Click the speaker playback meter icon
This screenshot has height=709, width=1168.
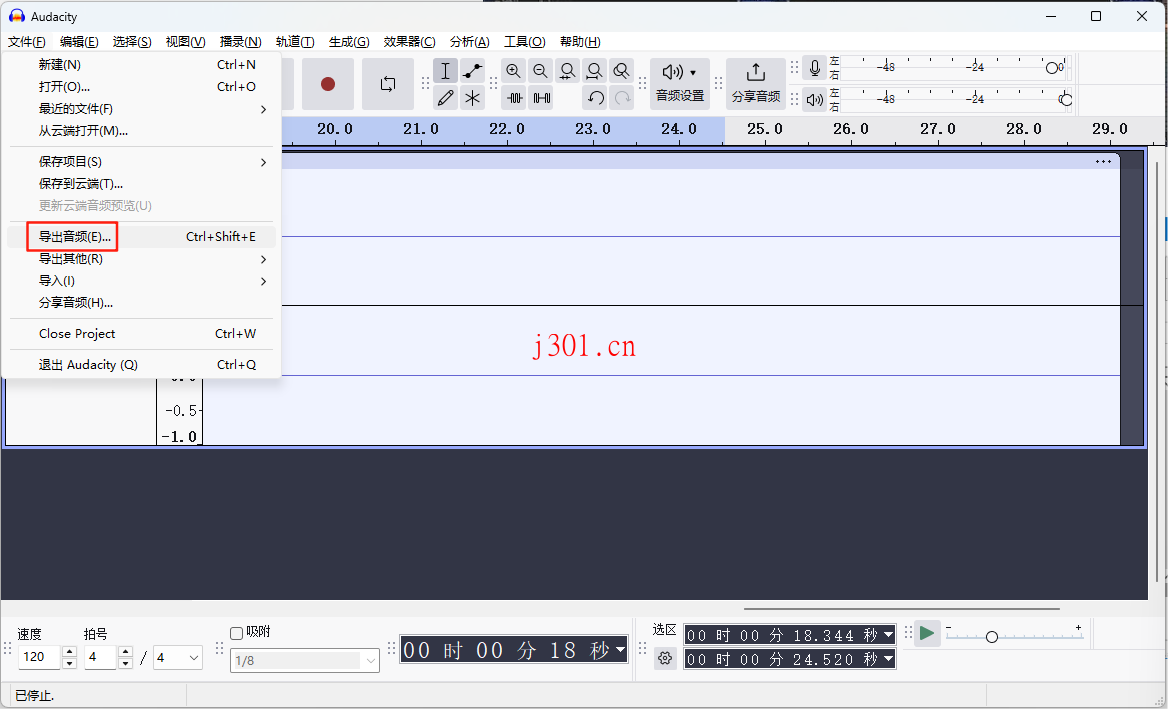point(815,98)
